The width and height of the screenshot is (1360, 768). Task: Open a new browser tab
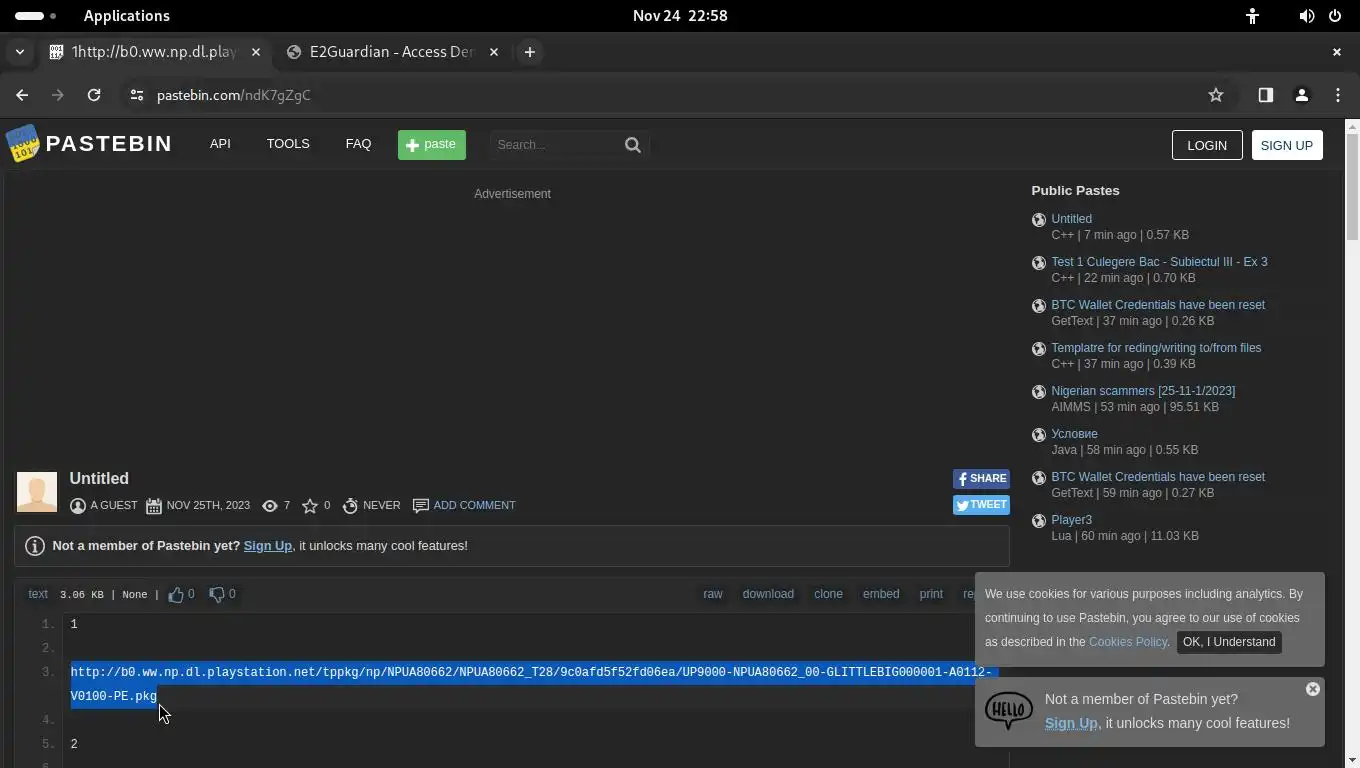[x=530, y=52]
